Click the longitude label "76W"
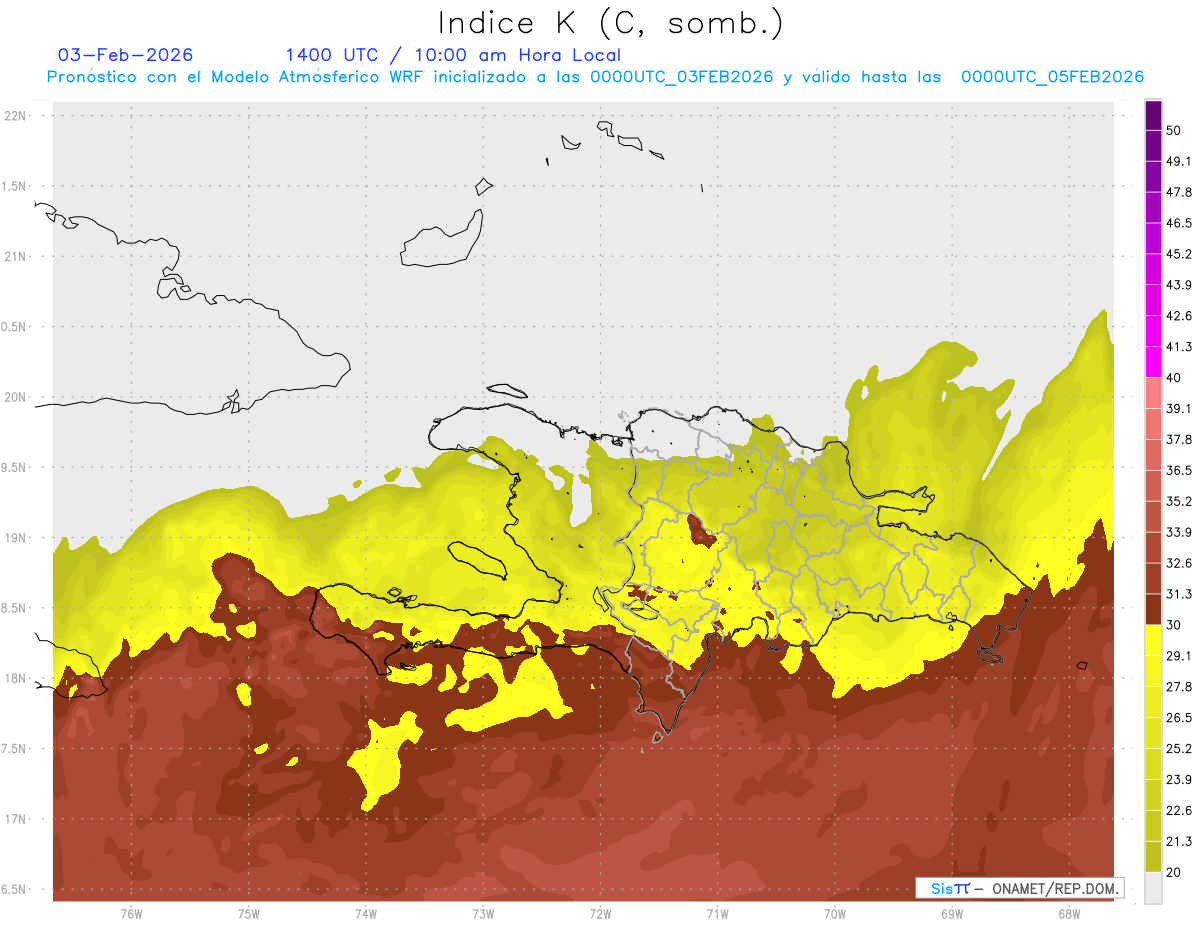 (x=131, y=914)
